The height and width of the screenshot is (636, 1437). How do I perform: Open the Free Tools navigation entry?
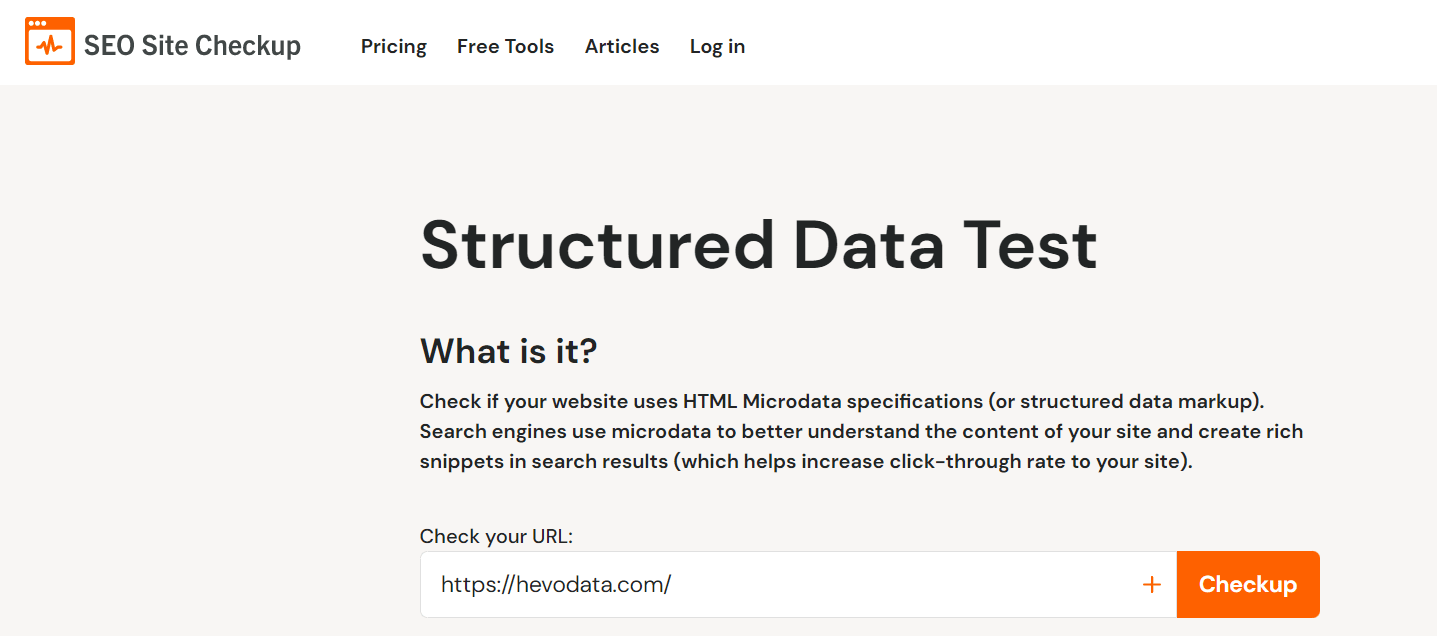[x=505, y=46]
